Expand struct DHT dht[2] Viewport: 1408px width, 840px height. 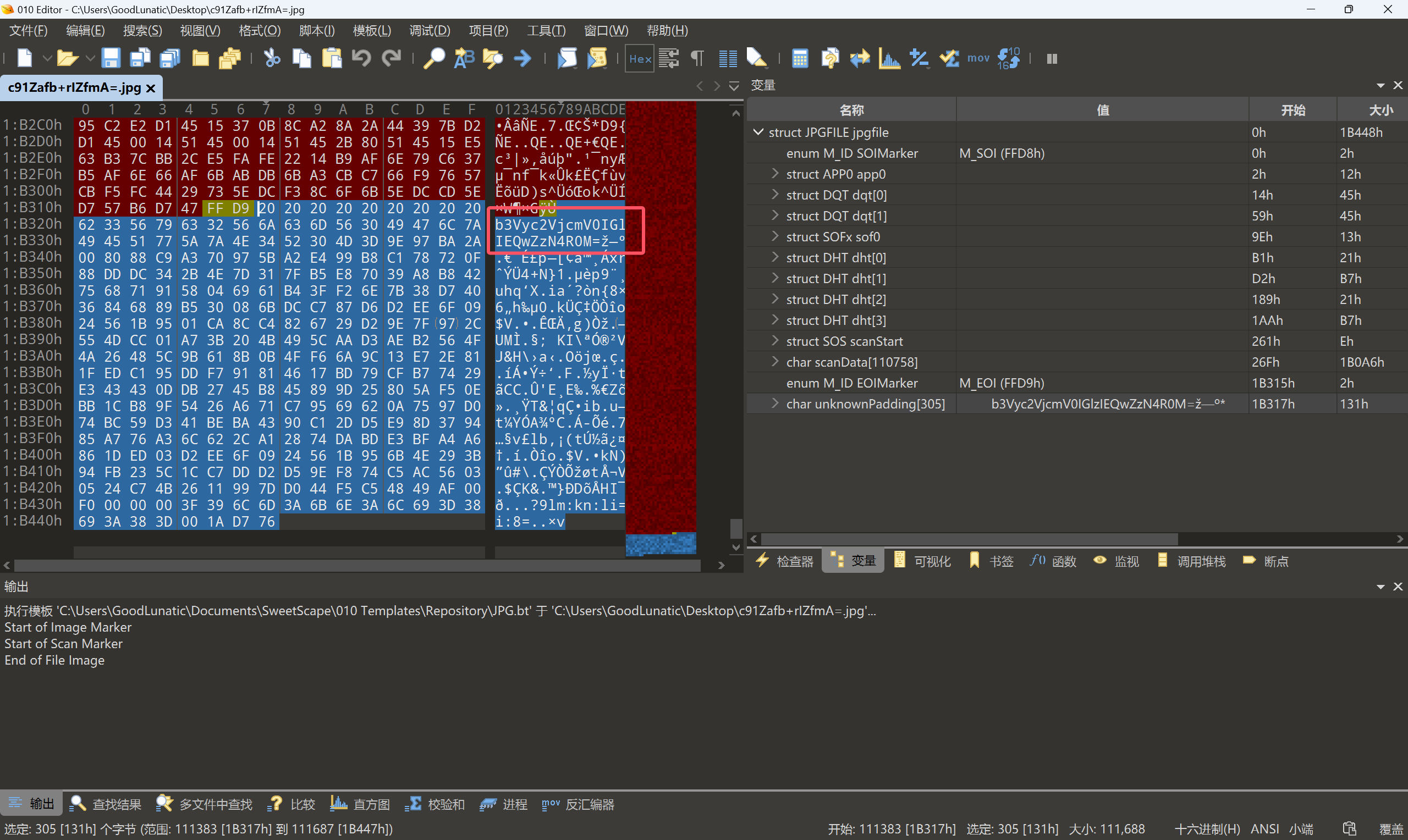coord(775,300)
